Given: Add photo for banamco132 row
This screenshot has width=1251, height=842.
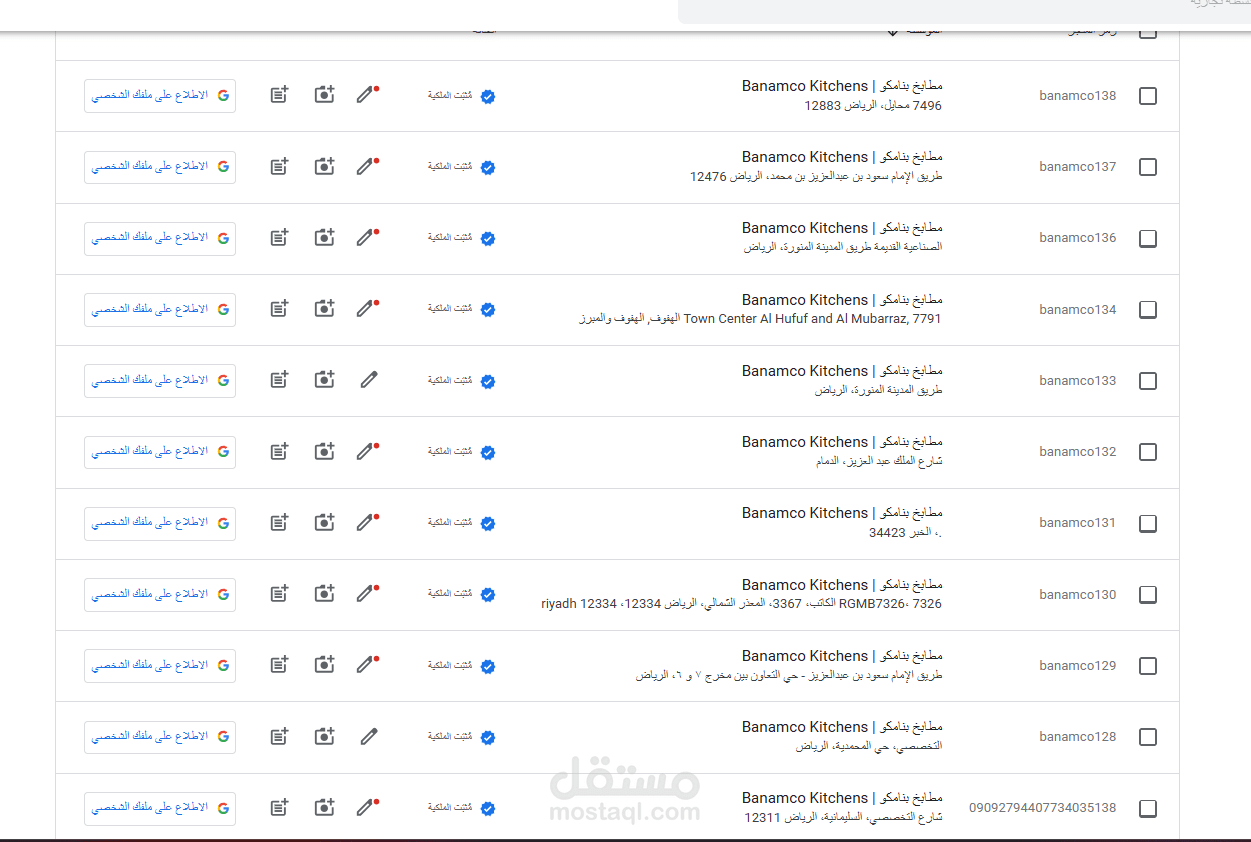Looking at the screenshot, I should 324,452.
